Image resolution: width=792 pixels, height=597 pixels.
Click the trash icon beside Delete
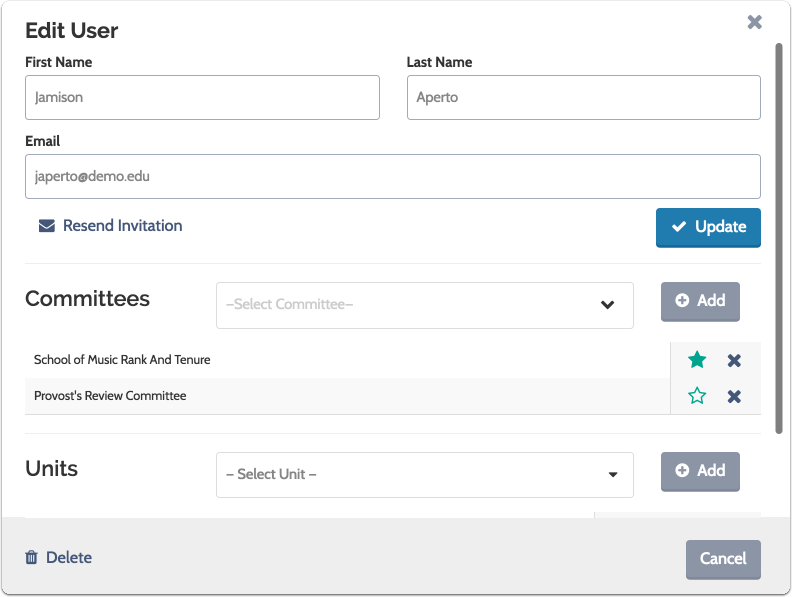pos(31,557)
